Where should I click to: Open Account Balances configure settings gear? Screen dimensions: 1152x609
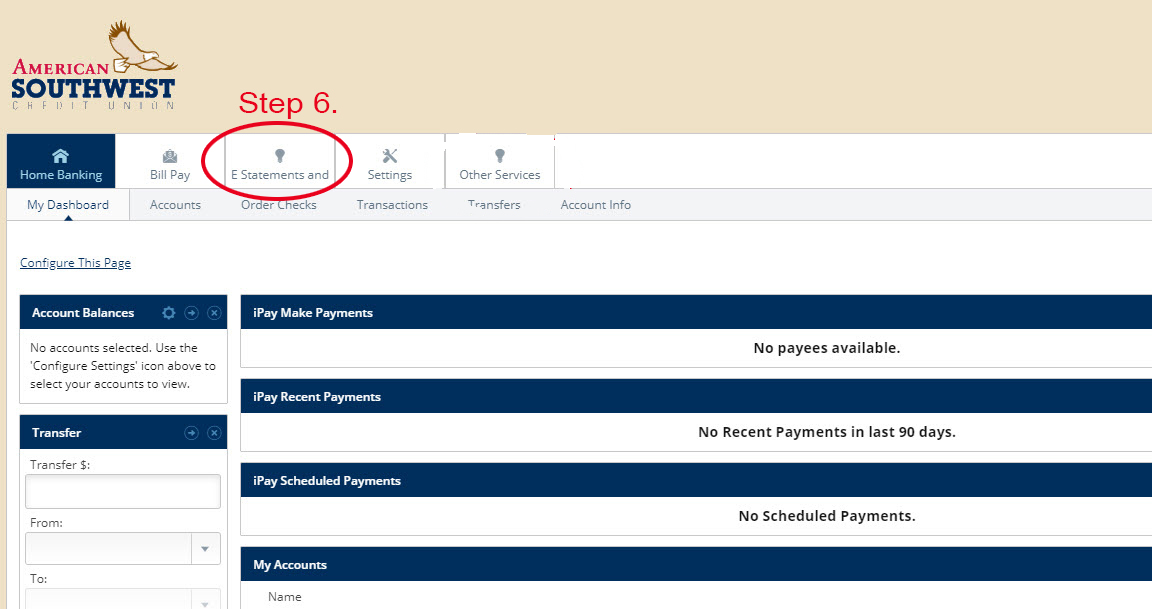(x=168, y=313)
